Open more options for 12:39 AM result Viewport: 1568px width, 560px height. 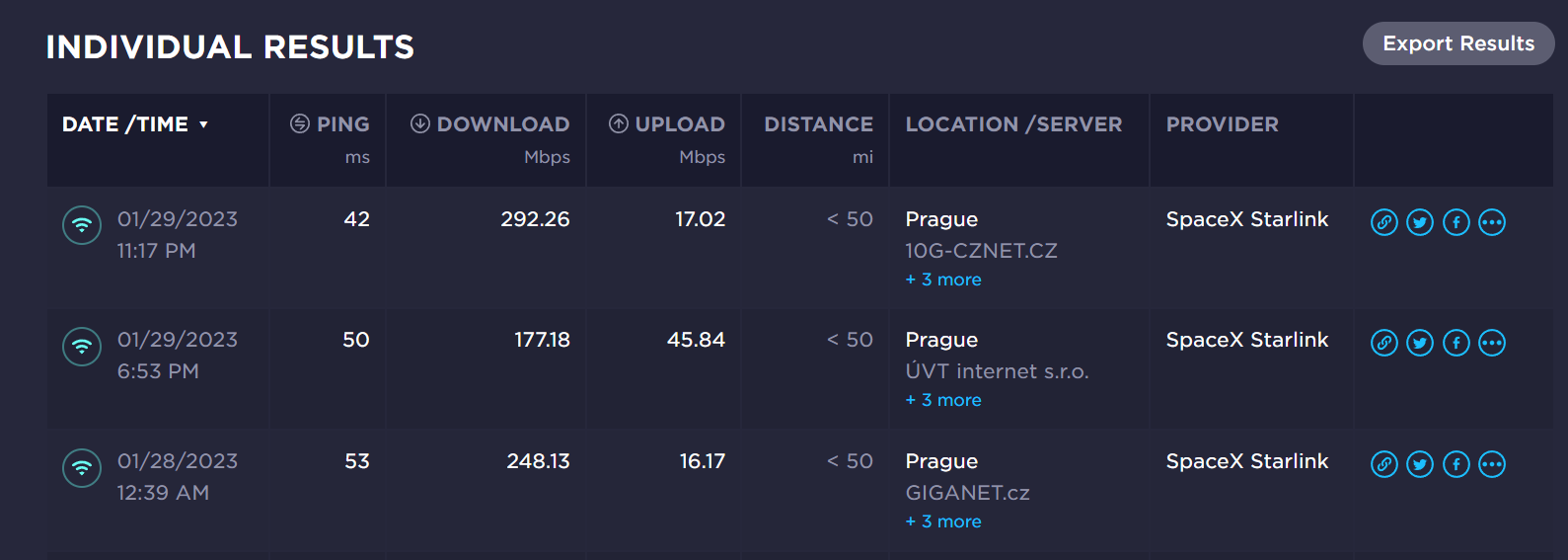[1492, 464]
